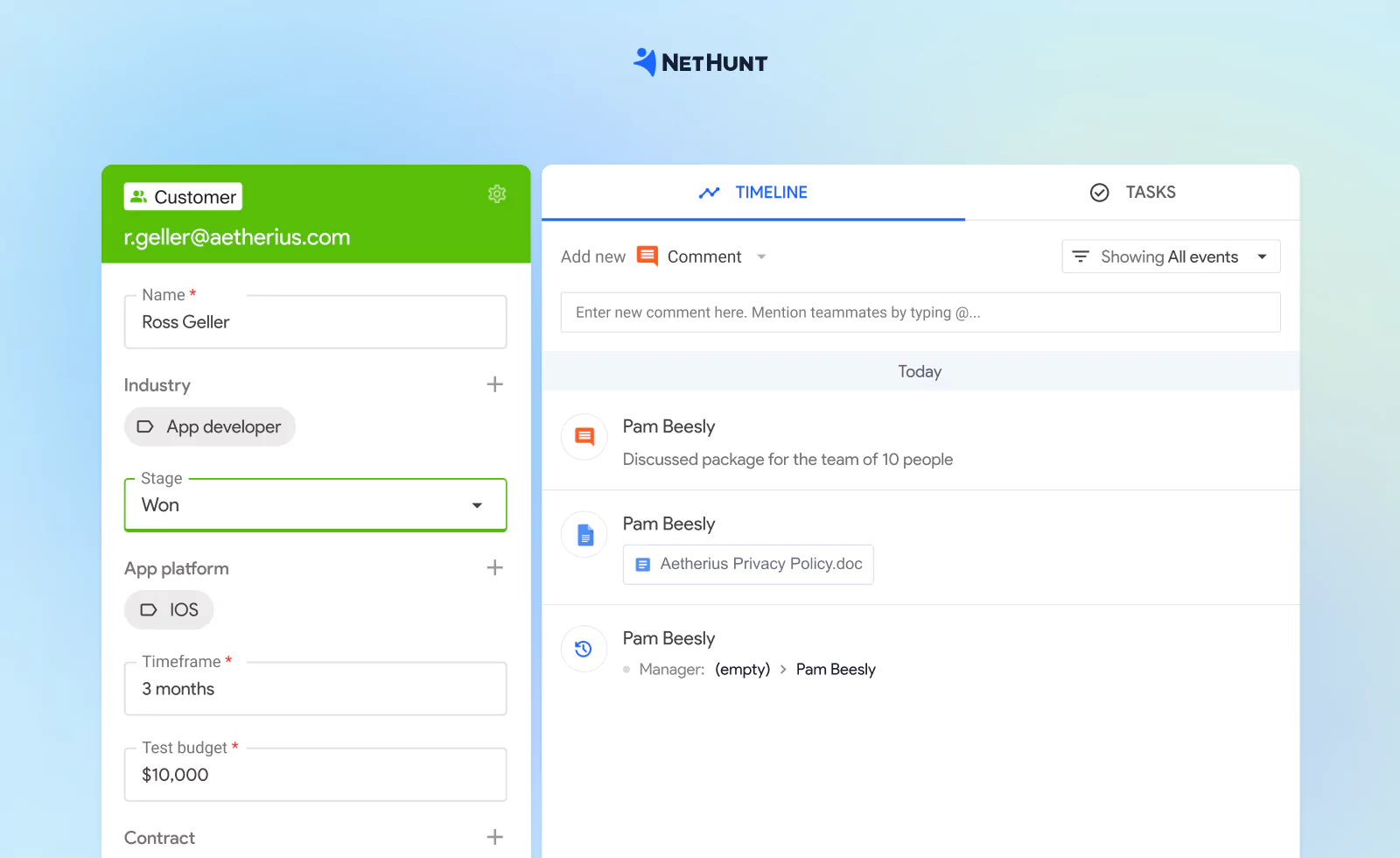Click the new comment input field
The image size is (1400, 858).
coord(919,312)
